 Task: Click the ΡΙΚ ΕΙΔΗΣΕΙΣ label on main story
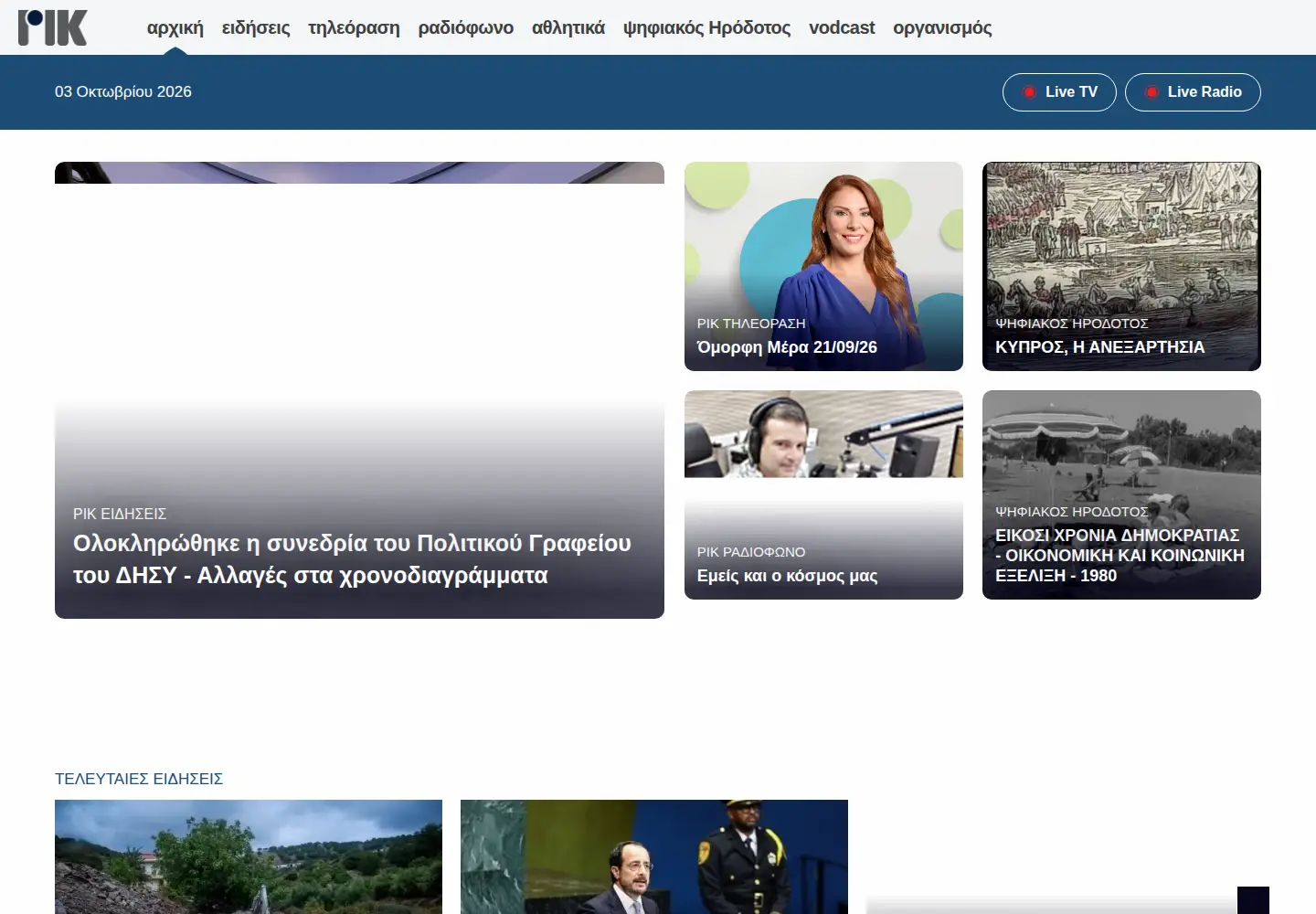click(120, 514)
